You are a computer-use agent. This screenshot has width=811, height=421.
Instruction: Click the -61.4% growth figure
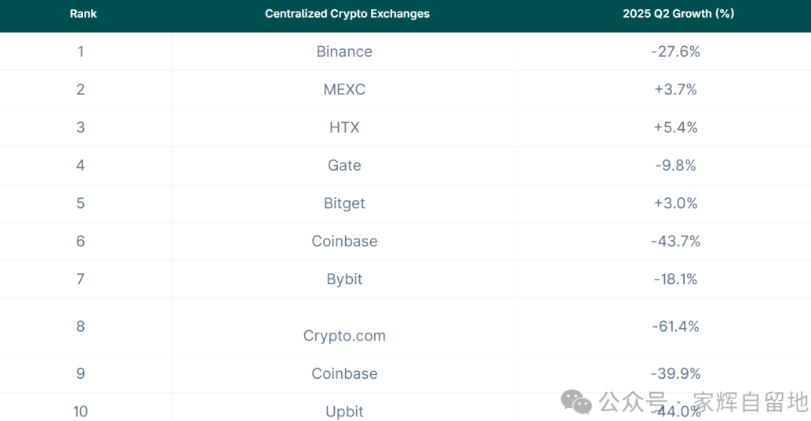(x=675, y=326)
